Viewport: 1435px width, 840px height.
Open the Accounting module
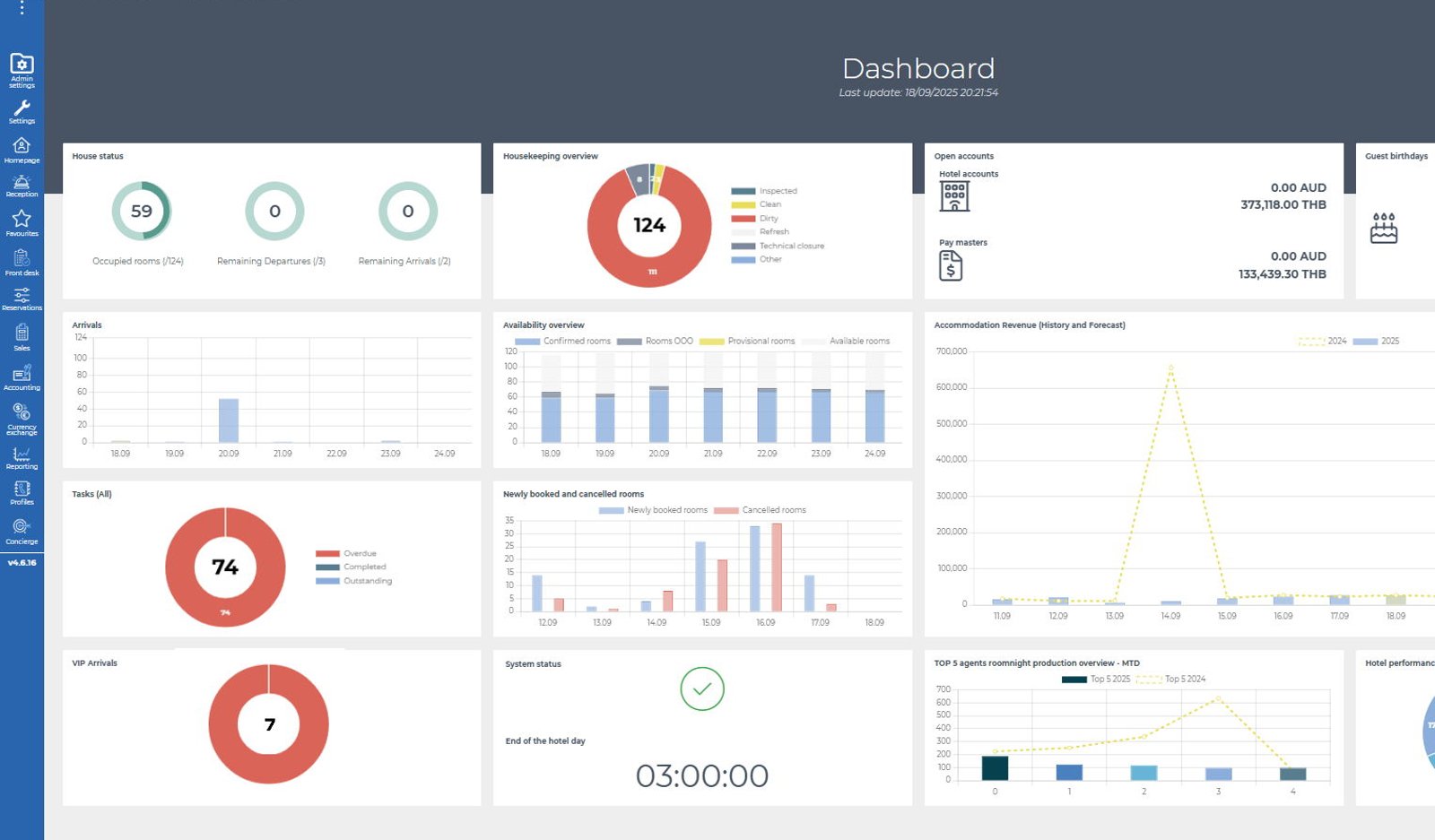(x=22, y=377)
